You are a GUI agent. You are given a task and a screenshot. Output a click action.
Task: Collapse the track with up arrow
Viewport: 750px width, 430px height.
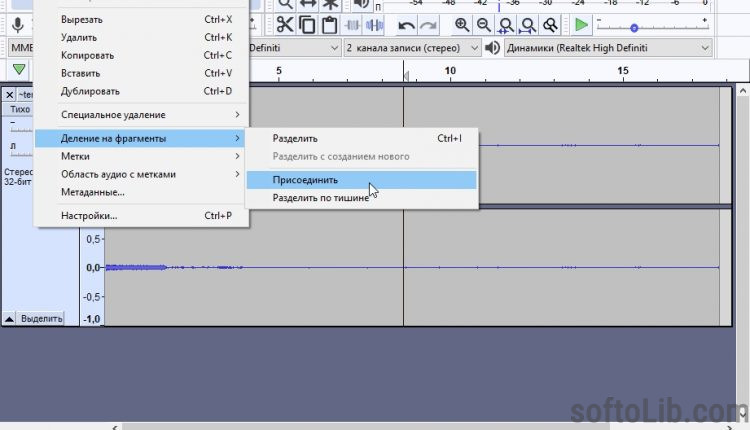click(x=9, y=319)
